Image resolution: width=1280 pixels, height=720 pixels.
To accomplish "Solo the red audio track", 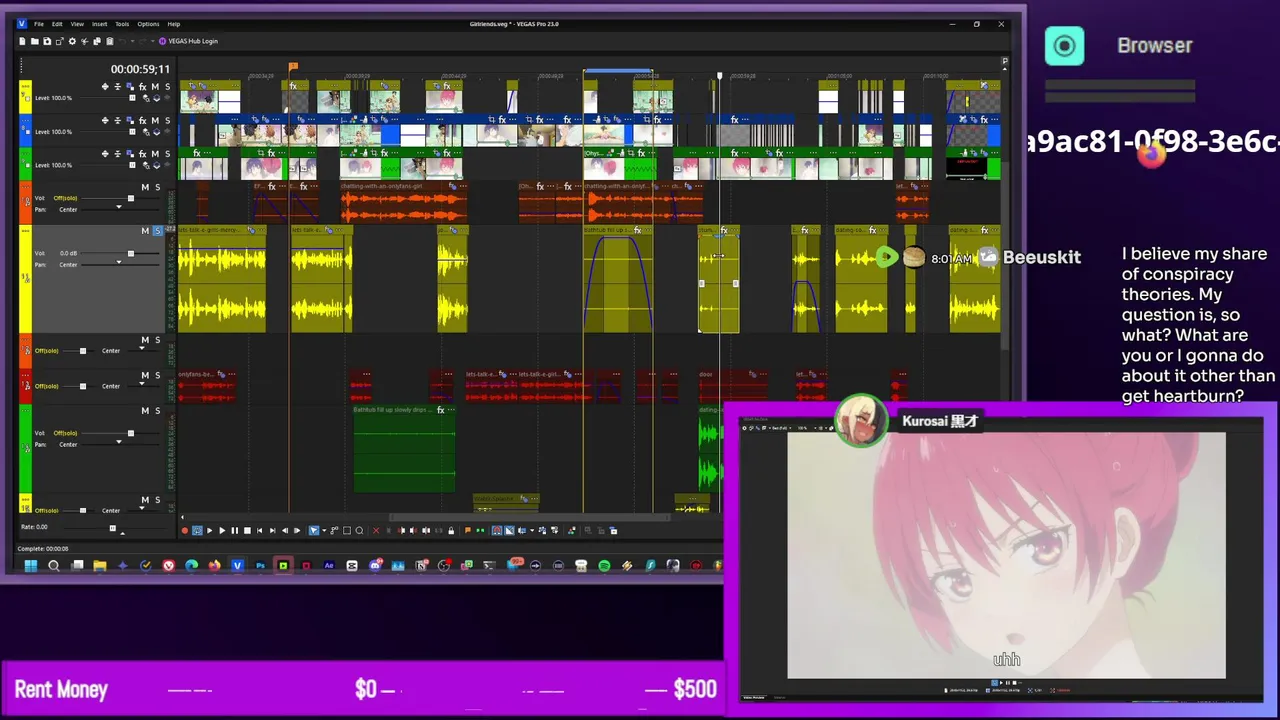I will 157,375.
